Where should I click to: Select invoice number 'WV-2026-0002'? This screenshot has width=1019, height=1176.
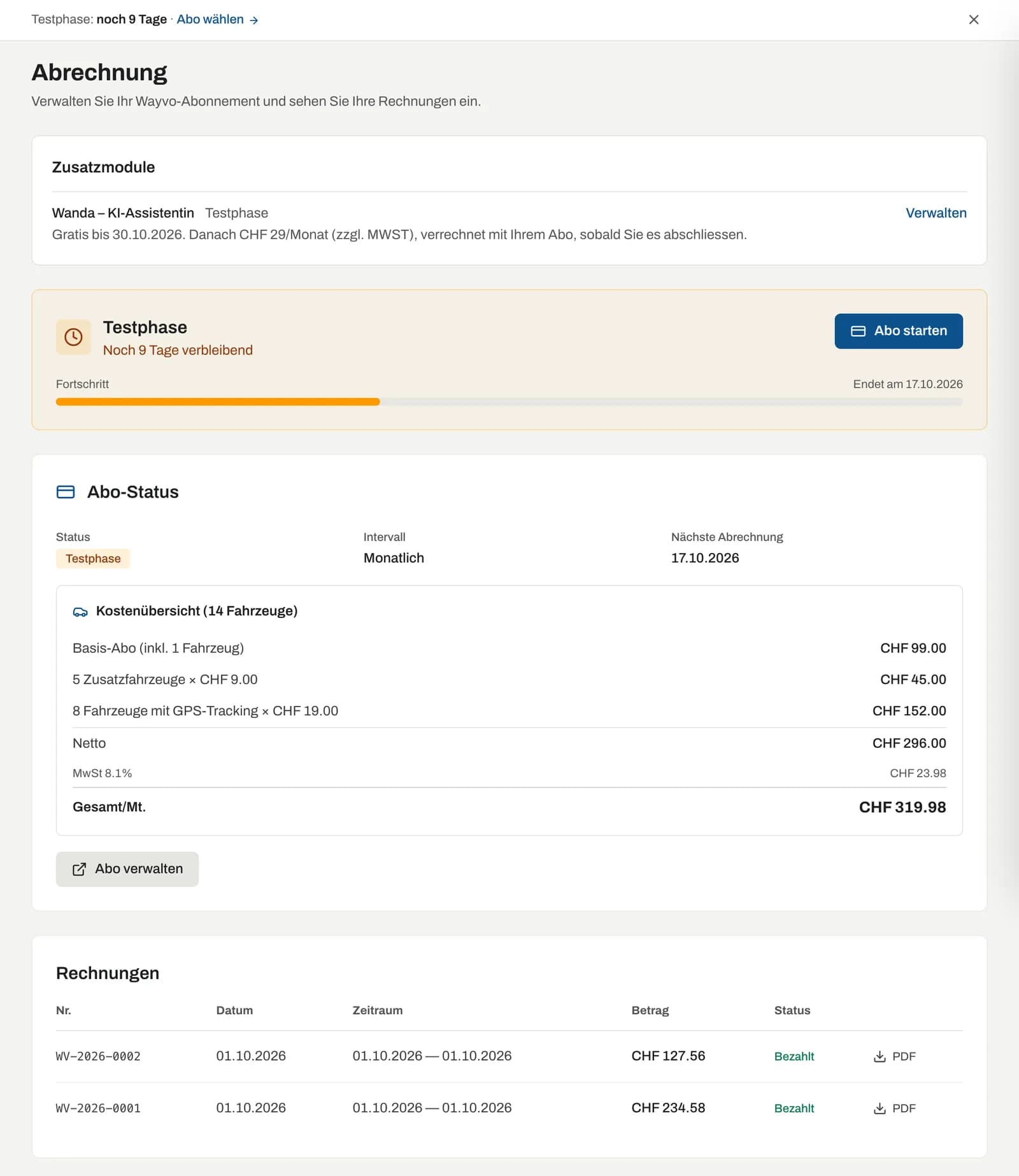[98, 1056]
